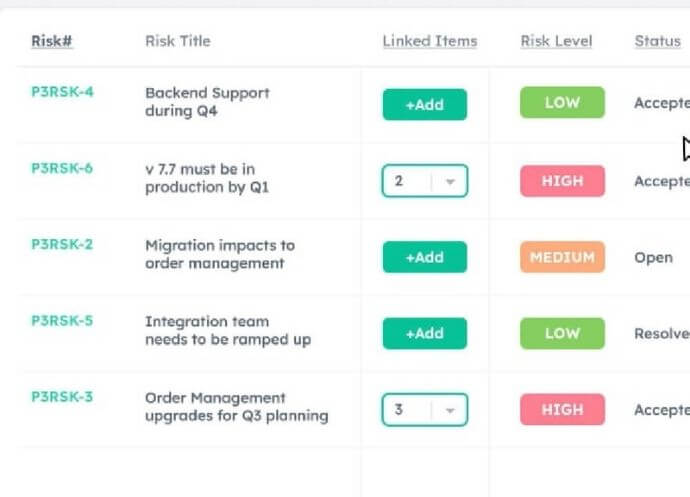Click +Add for Migration impacts risk
Screen dimensions: 690x497
click(x=424, y=257)
